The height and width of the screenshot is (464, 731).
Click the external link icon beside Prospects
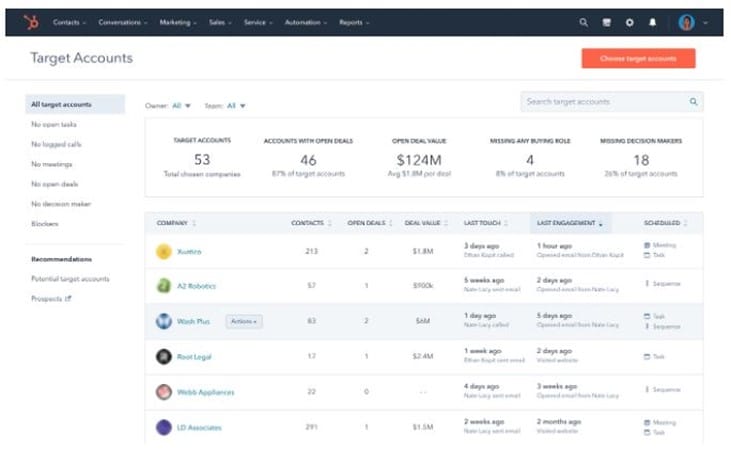point(68,298)
